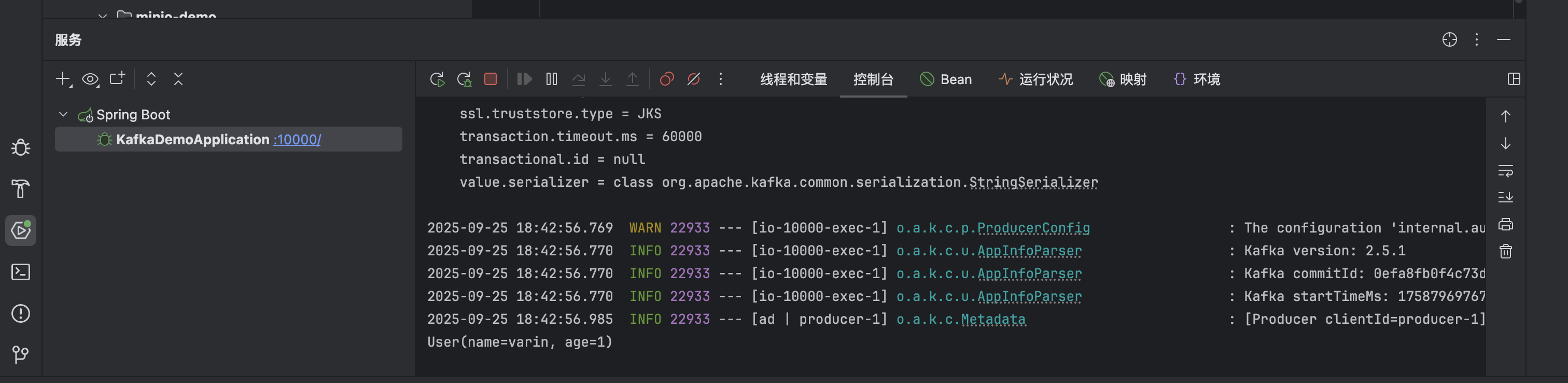The image size is (1568, 383).
Task: Open the 映射 tab
Action: point(1123,79)
